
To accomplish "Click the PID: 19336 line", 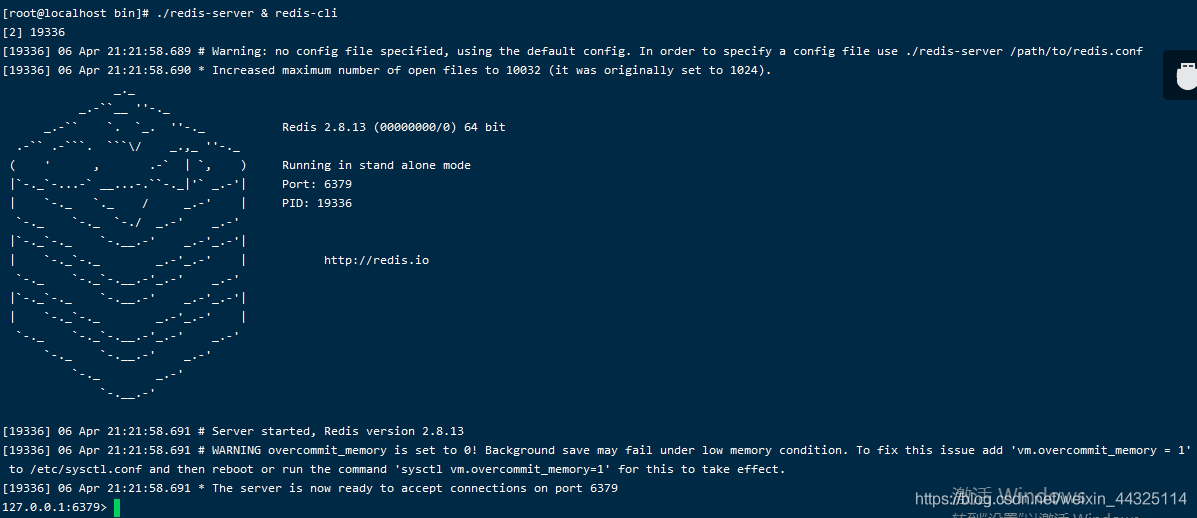I will pos(317,204).
